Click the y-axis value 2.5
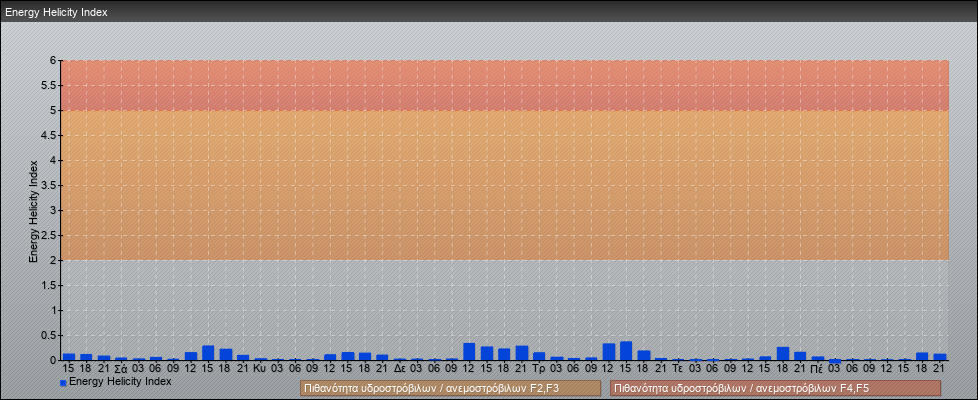978x400 pixels. 49,235
